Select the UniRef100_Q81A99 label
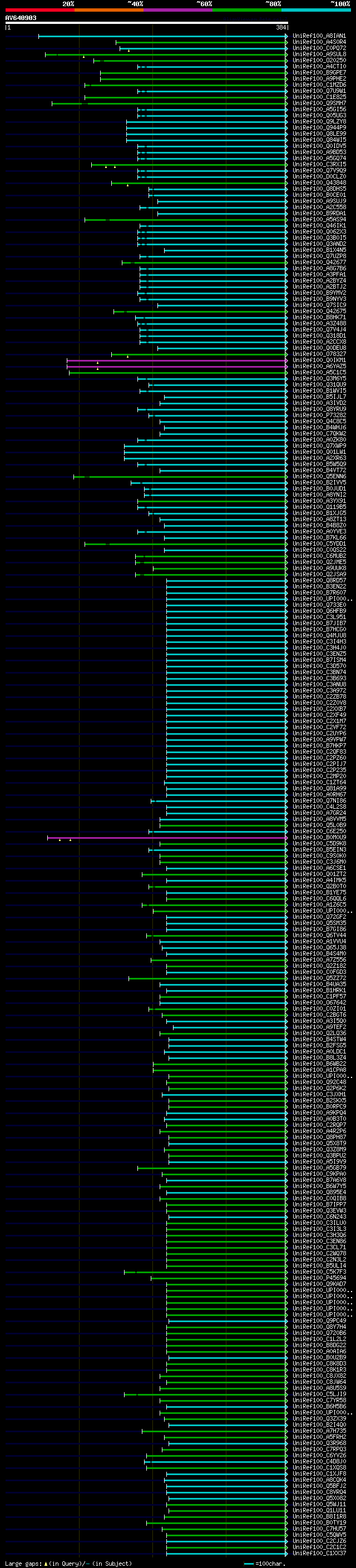Viewport: 356px width, 1568px height. (x=319, y=788)
